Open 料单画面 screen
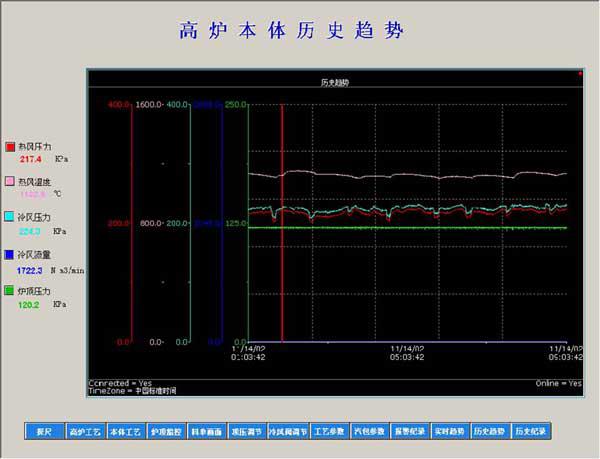Viewport: 600px width, 459px height. [207, 431]
